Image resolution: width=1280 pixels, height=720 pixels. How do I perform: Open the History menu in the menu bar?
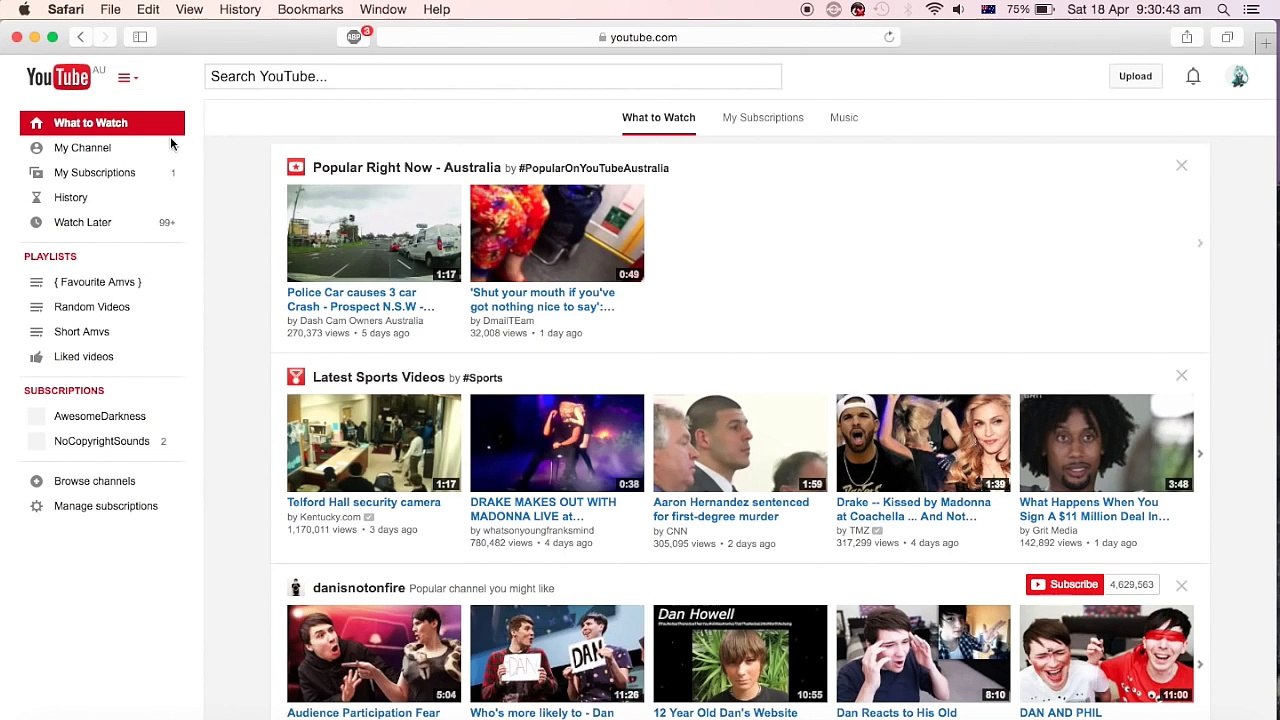point(240,9)
